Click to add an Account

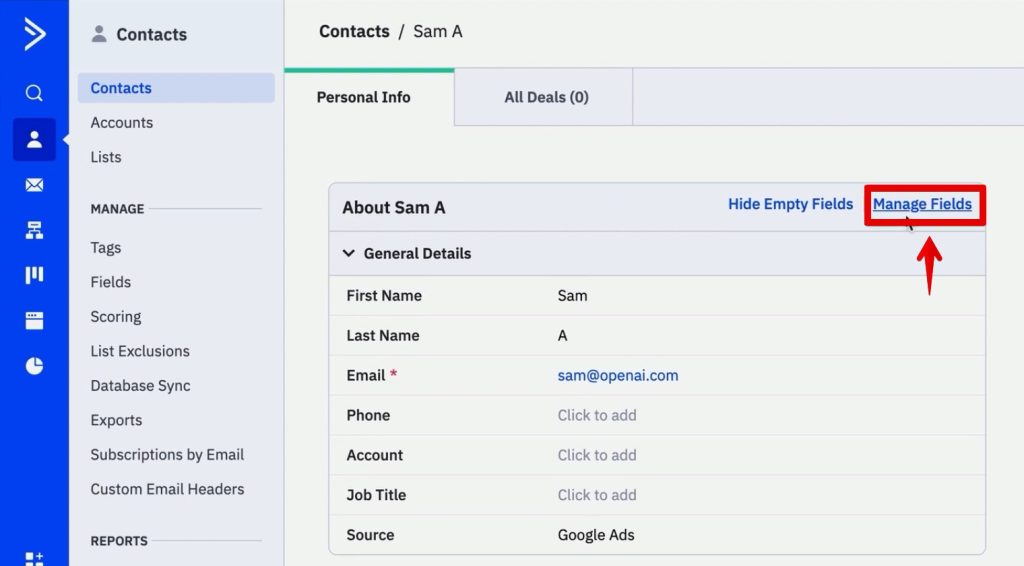coord(597,455)
